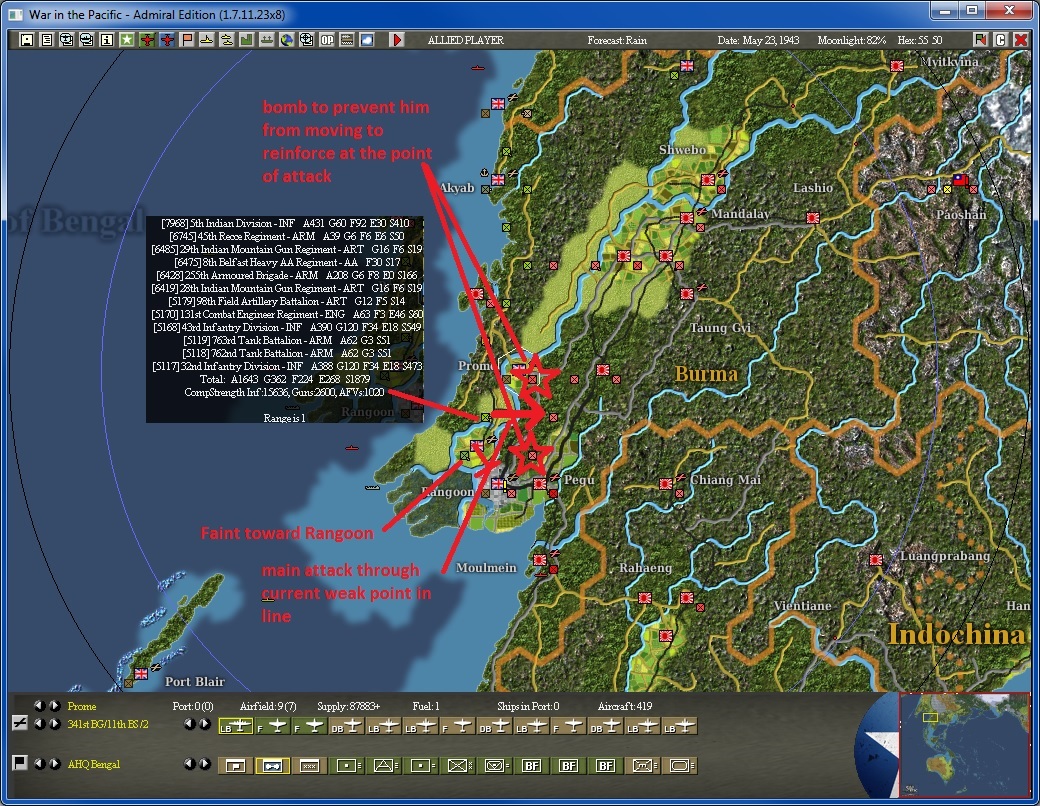Click 'Ships in Port: 0' status
Screen dimensions: 1040x806
click(x=528, y=706)
